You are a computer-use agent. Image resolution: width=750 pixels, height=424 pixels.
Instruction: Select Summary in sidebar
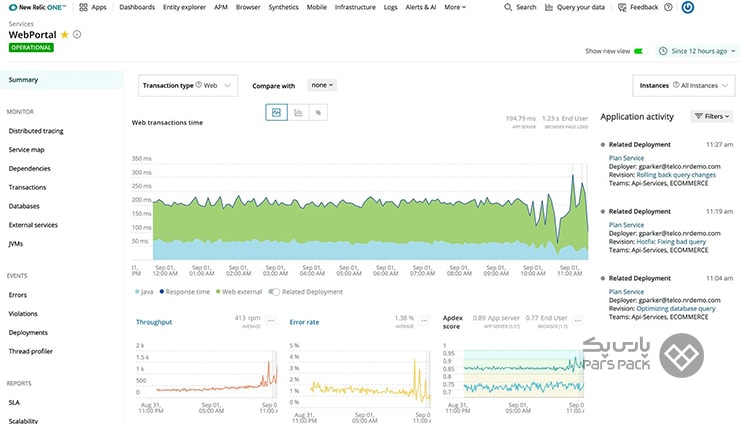click(x=62, y=80)
